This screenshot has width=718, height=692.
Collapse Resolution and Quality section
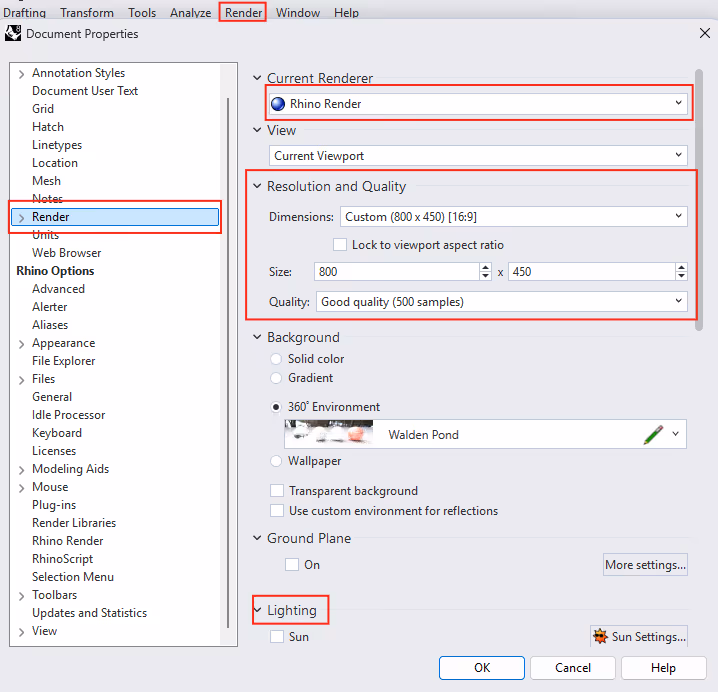tap(257, 186)
